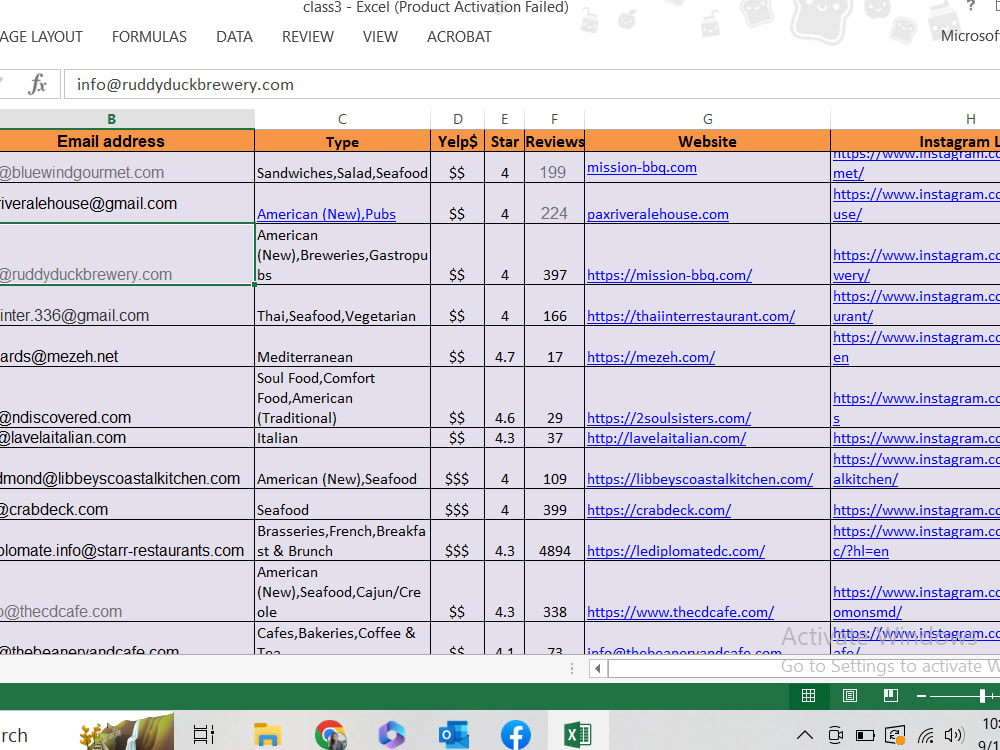Open the REVIEW ribbon tab
Image resolution: width=1000 pixels, height=750 pixels.
[x=307, y=37]
